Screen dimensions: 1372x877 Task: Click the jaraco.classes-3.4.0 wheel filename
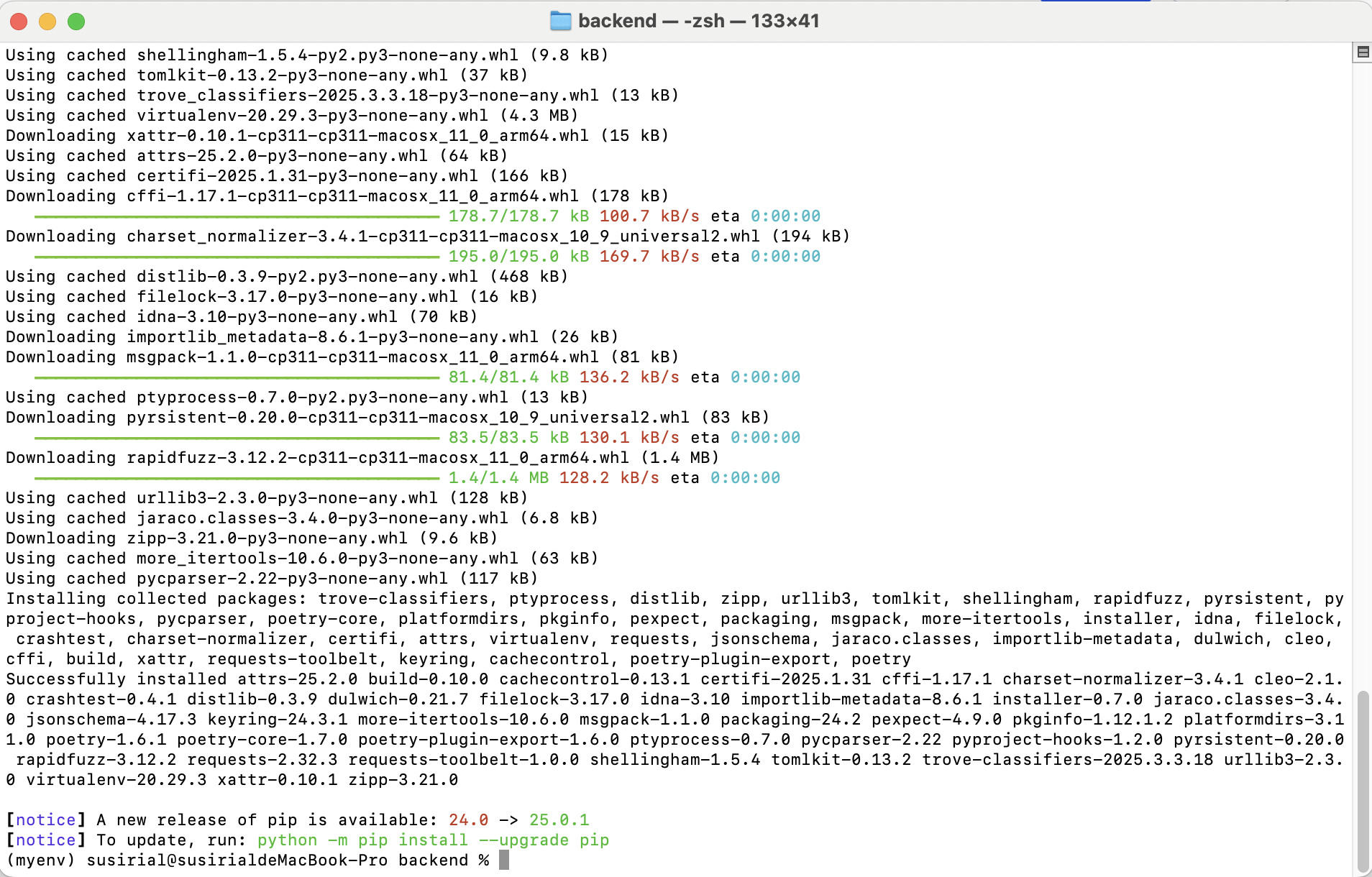tap(322, 518)
